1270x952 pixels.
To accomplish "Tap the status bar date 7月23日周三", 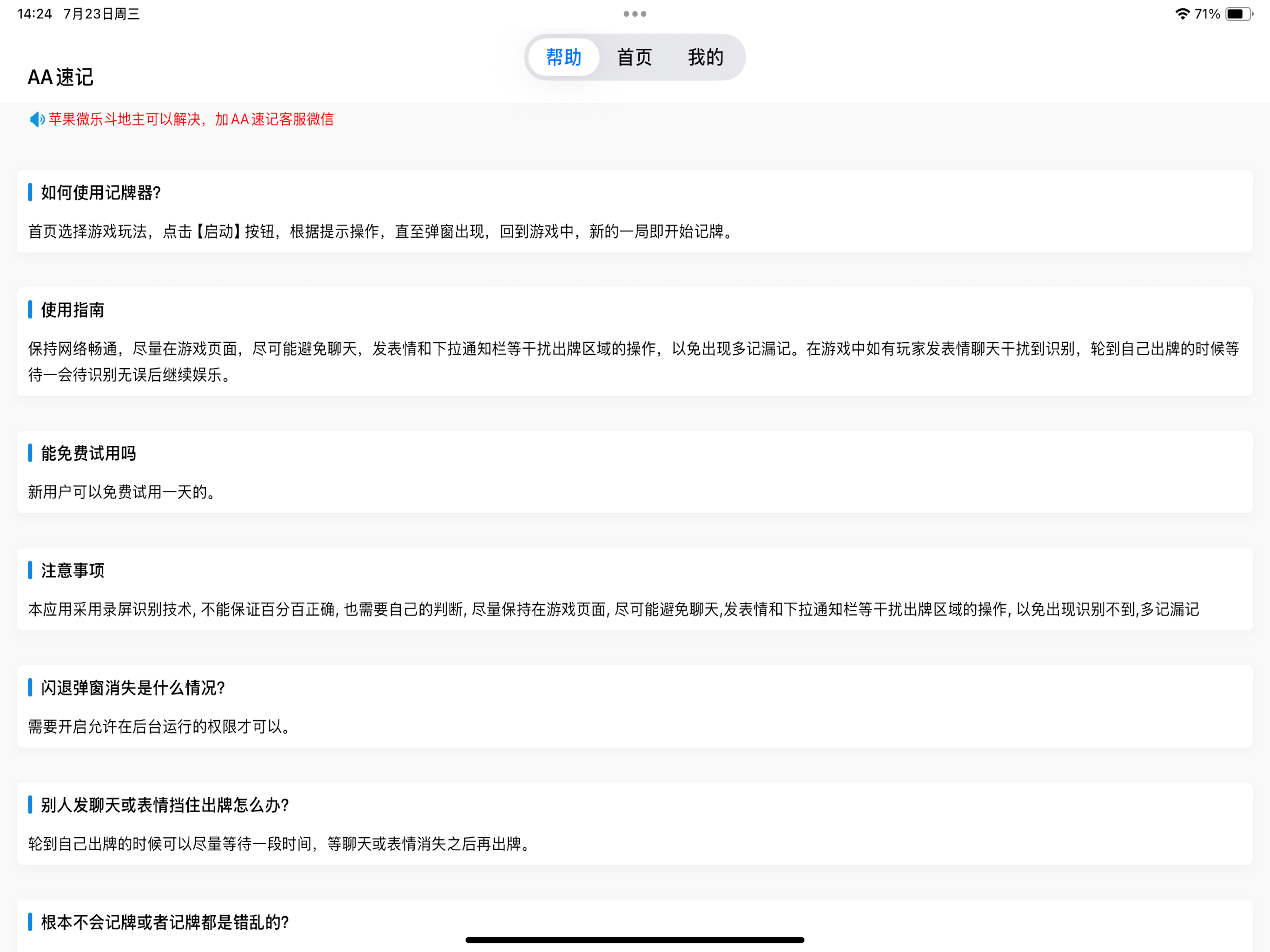I will tap(102, 14).
